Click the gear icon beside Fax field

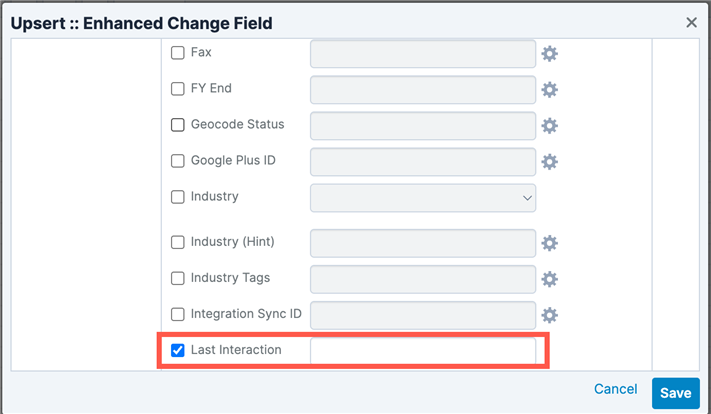(x=549, y=54)
